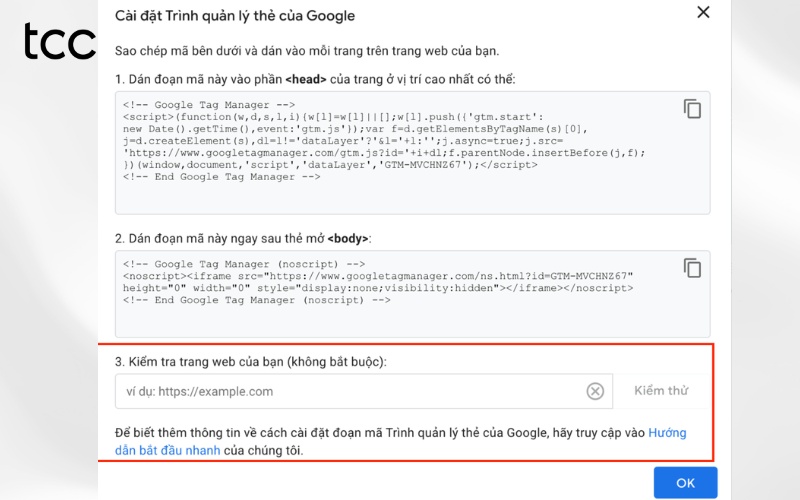Click the bold <head> word in step 1
800x500 pixels.
tap(306, 80)
